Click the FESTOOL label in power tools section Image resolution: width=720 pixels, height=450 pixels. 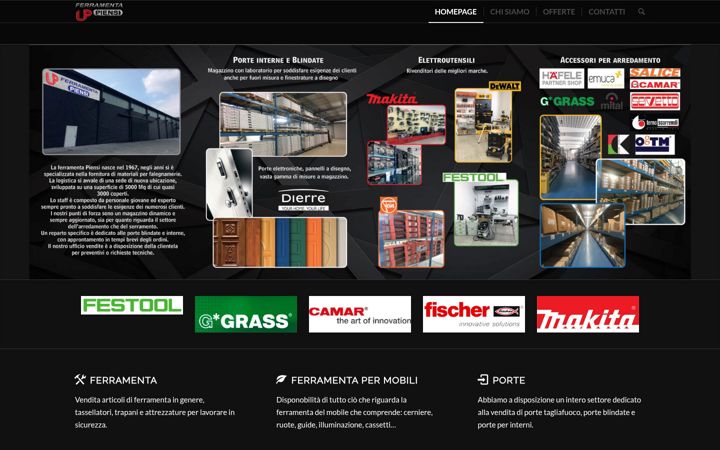tap(474, 177)
